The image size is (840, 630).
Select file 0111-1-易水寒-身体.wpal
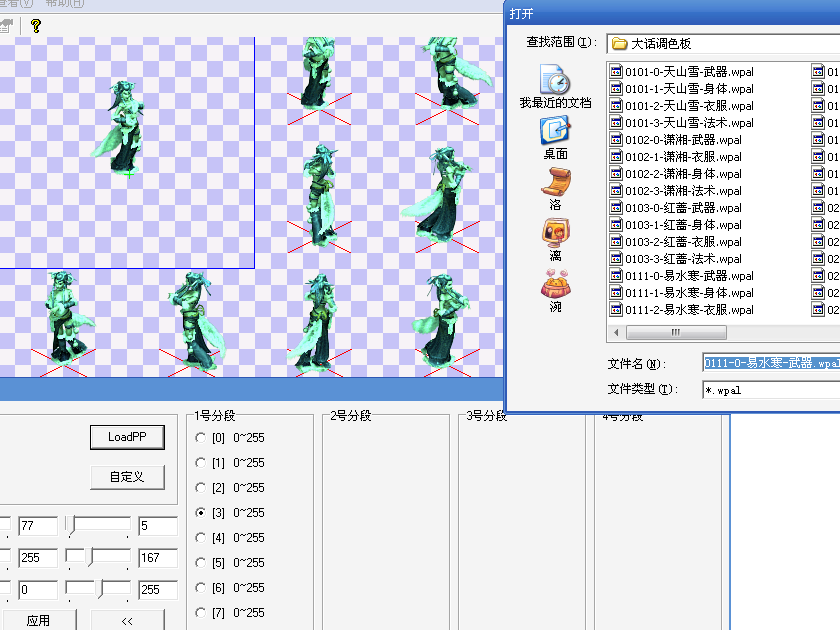pos(682,293)
